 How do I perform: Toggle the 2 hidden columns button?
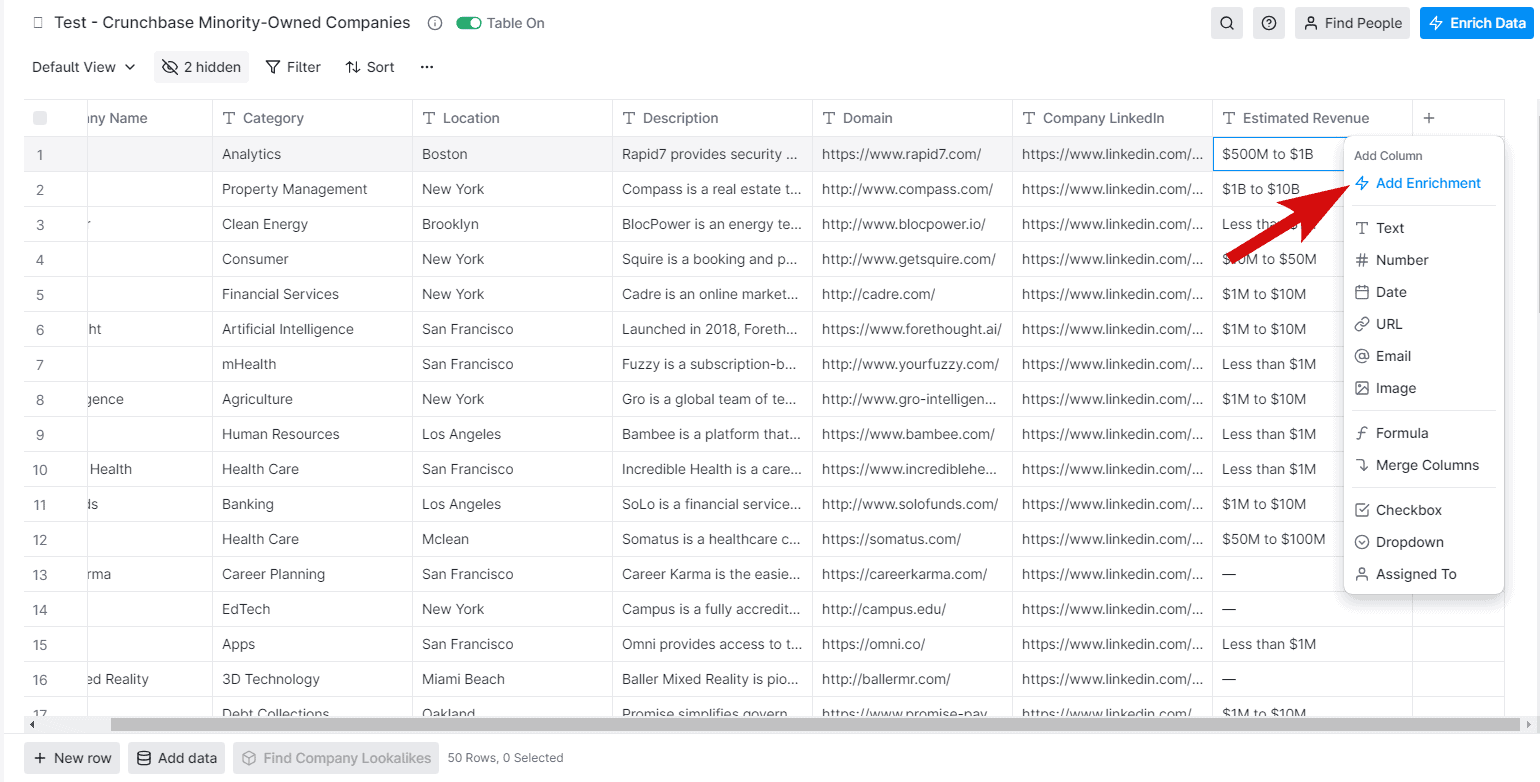coord(201,67)
